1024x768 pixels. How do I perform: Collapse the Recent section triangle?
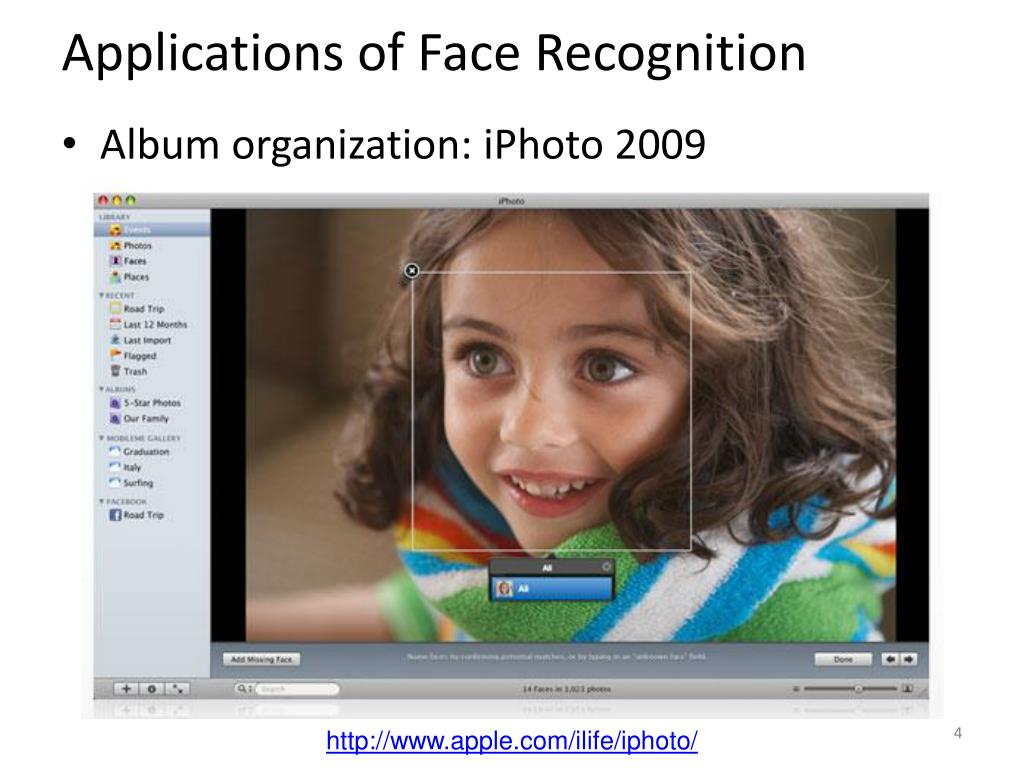pyautogui.click(x=101, y=295)
